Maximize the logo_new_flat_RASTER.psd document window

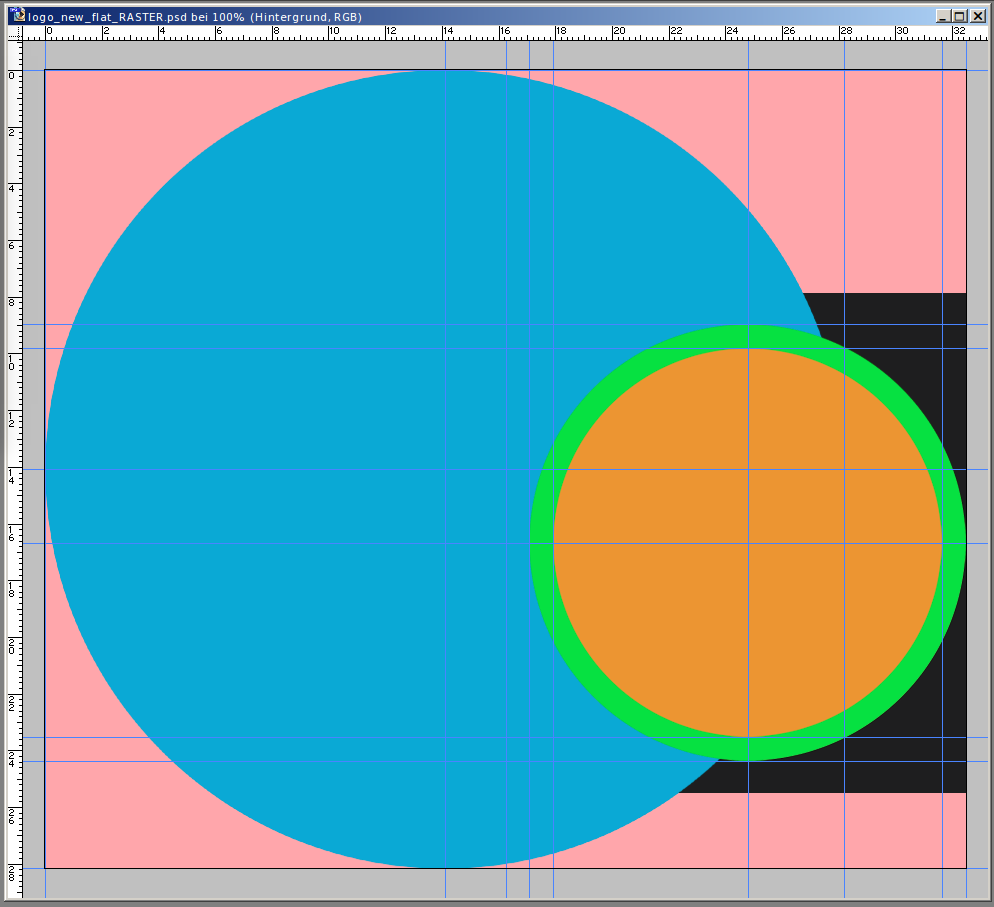coord(960,16)
